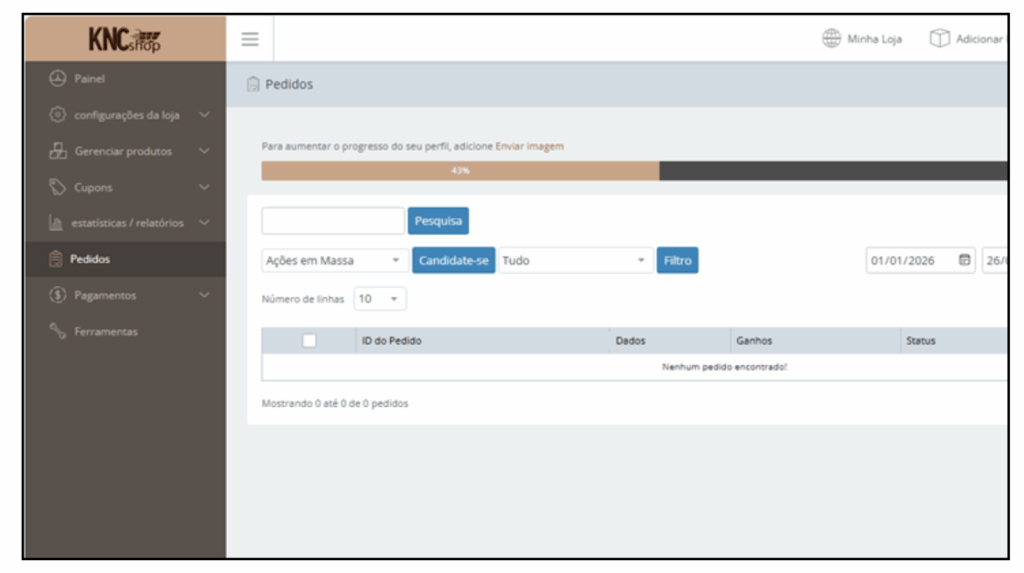
Task: Open the Ações em Massa dropdown
Action: pyautogui.click(x=334, y=261)
